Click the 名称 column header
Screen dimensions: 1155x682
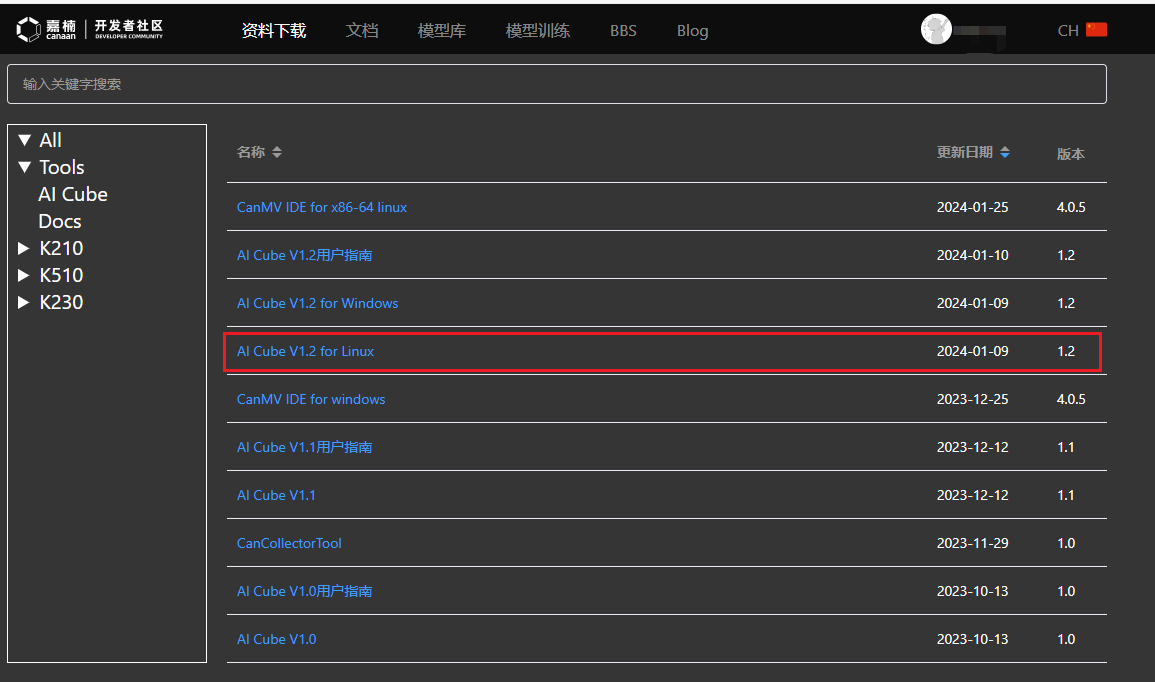pos(250,152)
